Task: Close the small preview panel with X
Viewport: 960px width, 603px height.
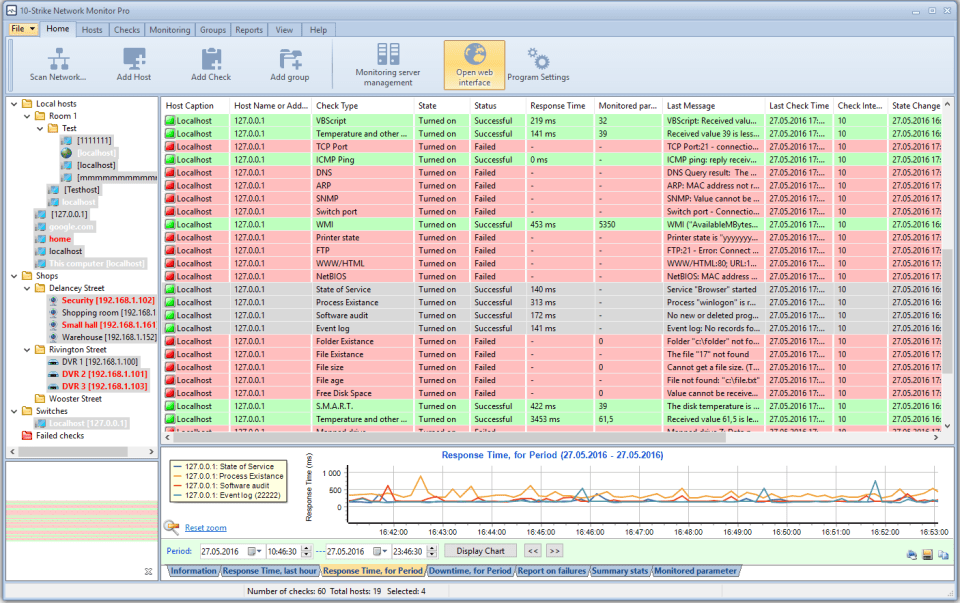Action: pyautogui.click(x=148, y=571)
